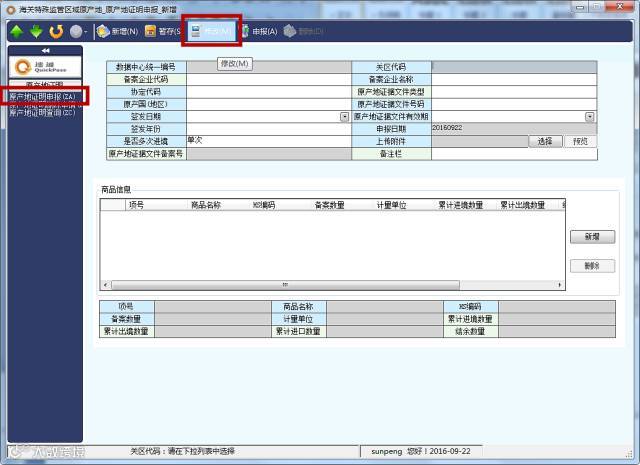Click the 协定代码 input field
The image size is (640, 465).
[269, 92]
